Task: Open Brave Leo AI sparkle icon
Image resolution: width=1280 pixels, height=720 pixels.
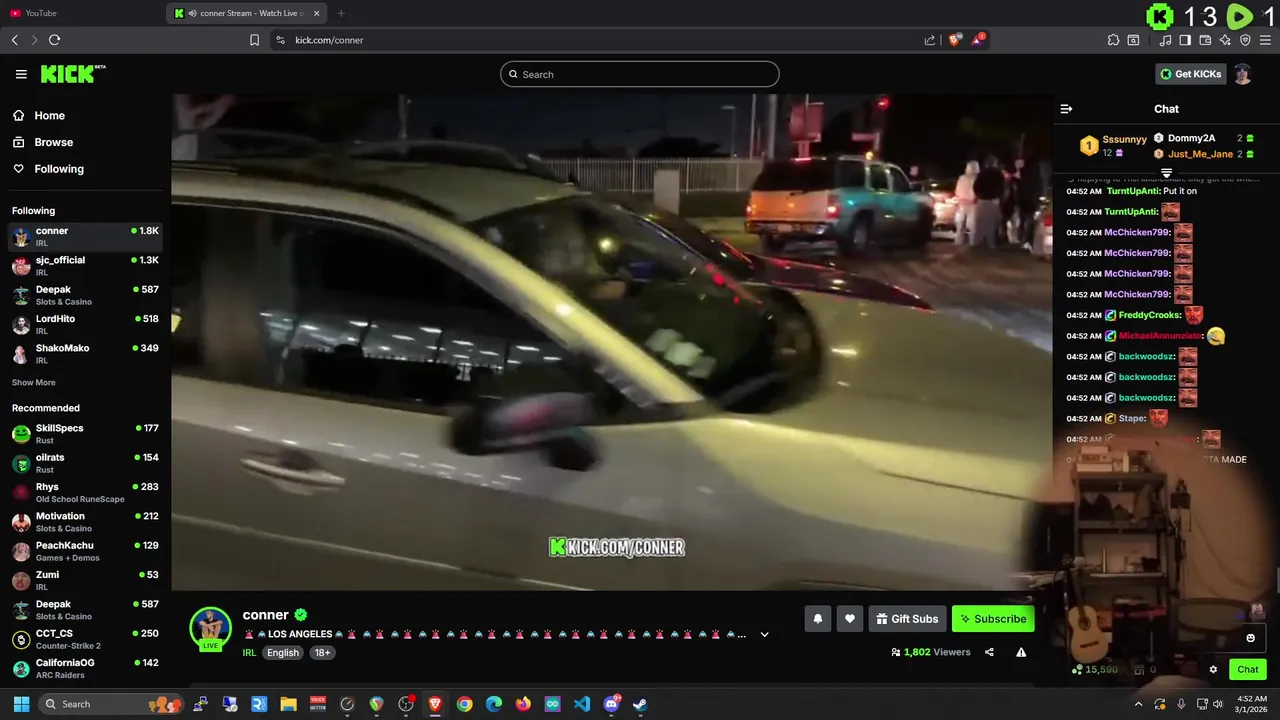Action: (x=1225, y=40)
